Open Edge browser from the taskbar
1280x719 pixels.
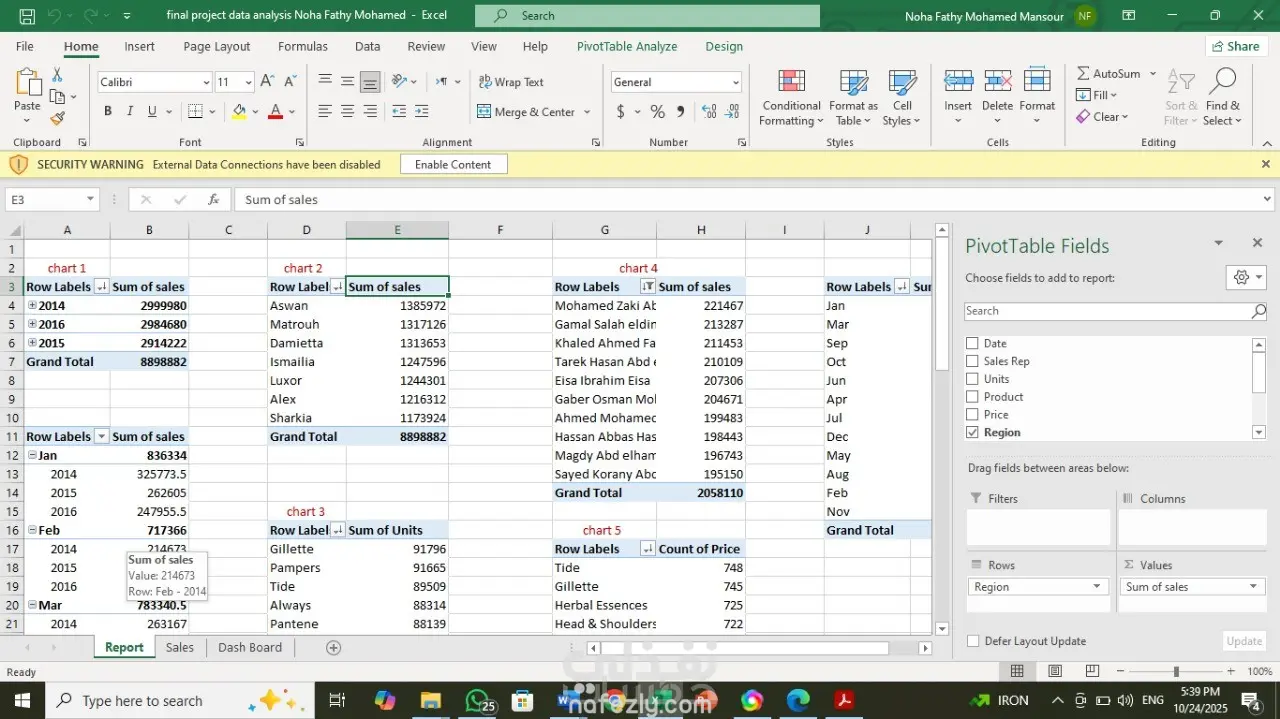[x=797, y=701]
